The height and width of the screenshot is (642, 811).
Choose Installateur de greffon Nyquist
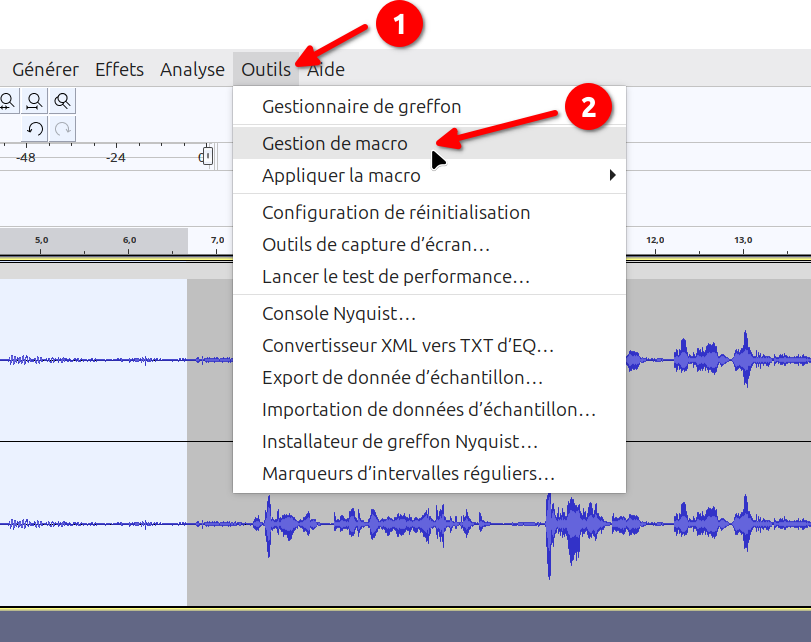click(400, 442)
